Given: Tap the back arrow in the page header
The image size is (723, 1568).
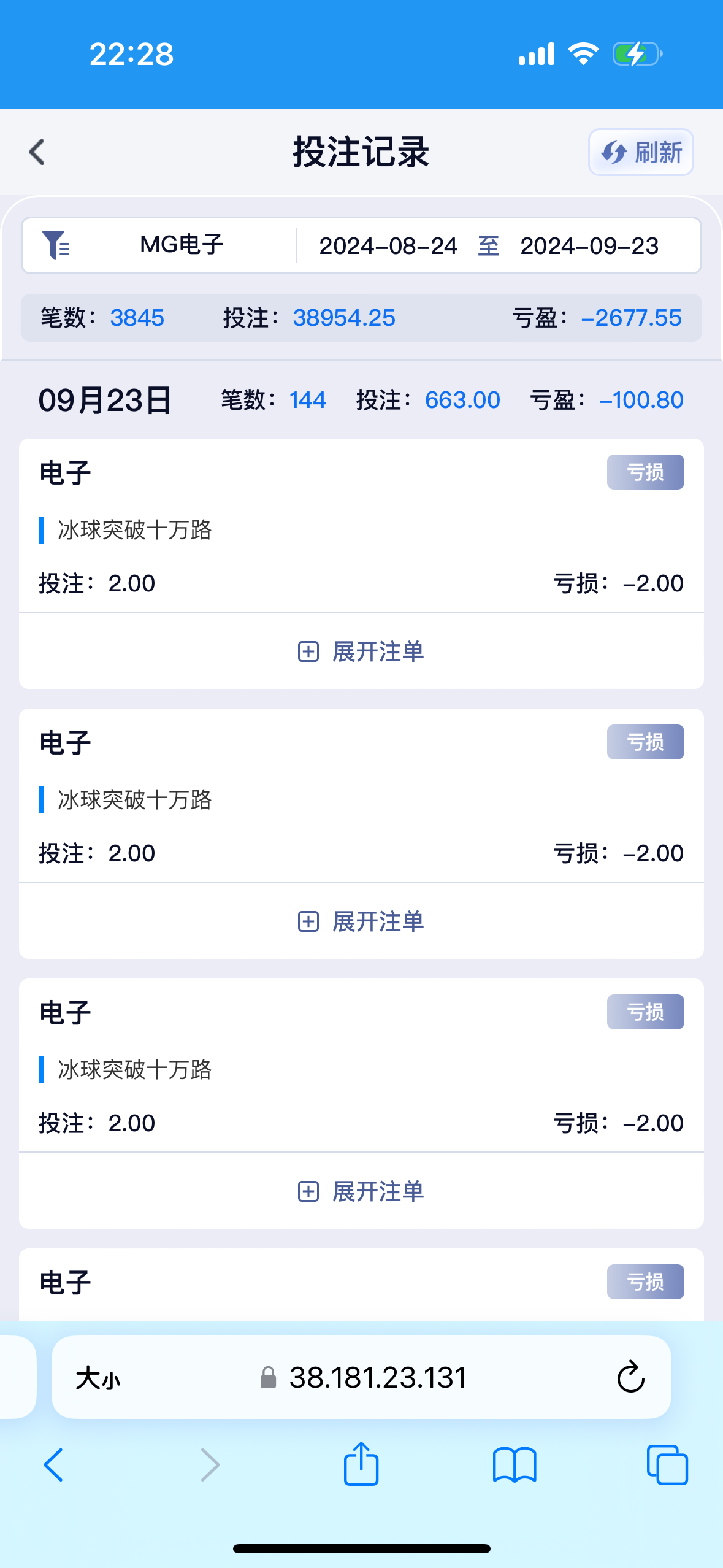Looking at the screenshot, I should click(x=37, y=152).
